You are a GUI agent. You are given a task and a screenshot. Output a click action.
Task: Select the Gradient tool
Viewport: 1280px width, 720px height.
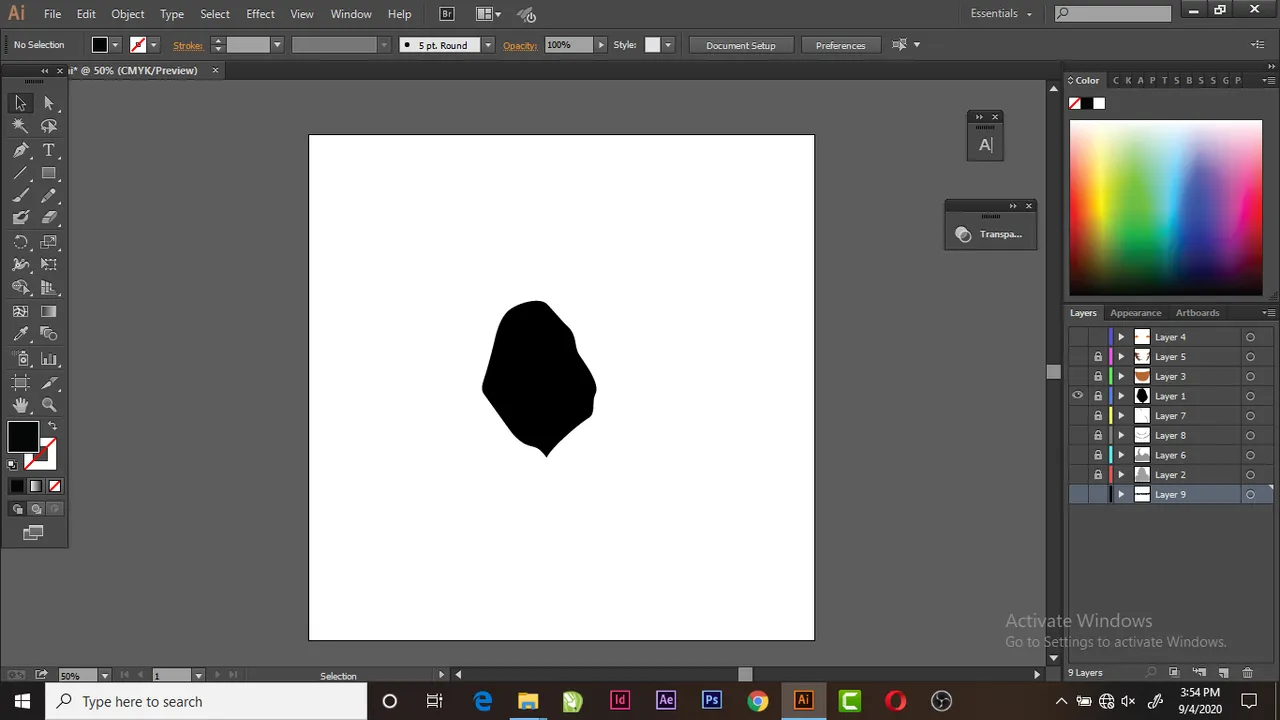tap(49, 311)
